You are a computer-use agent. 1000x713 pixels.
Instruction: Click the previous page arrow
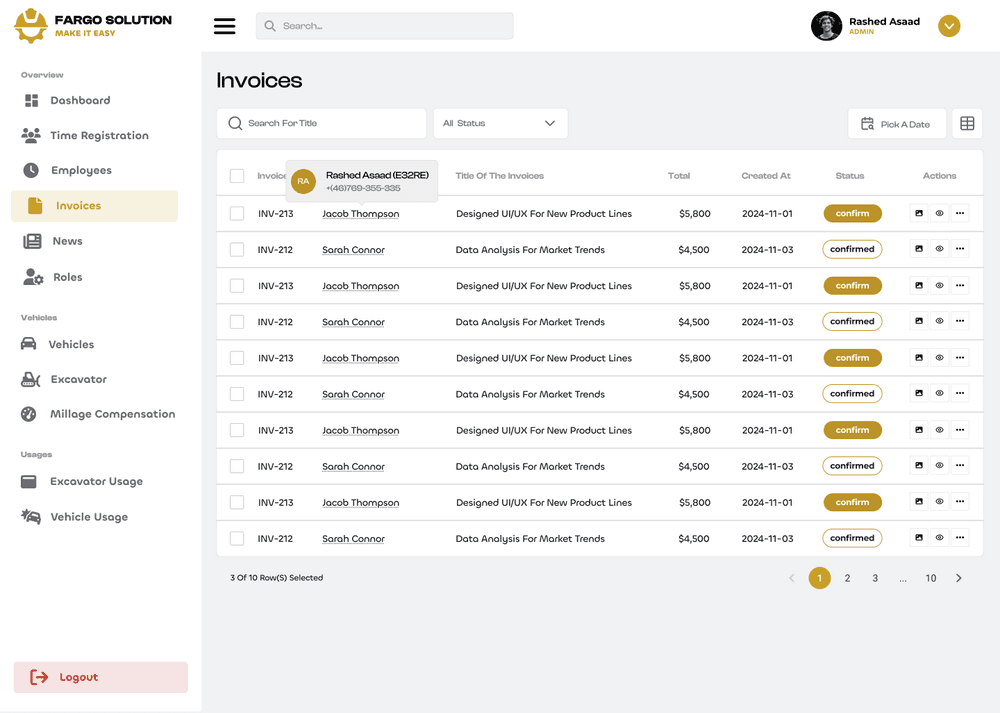(792, 578)
